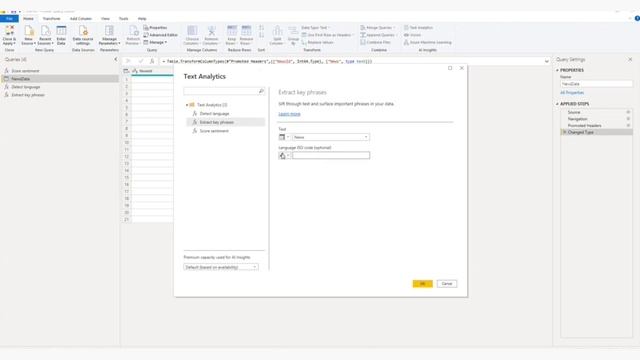Open the Text input type selector icon

pyautogui.click(x=284, y=137)
